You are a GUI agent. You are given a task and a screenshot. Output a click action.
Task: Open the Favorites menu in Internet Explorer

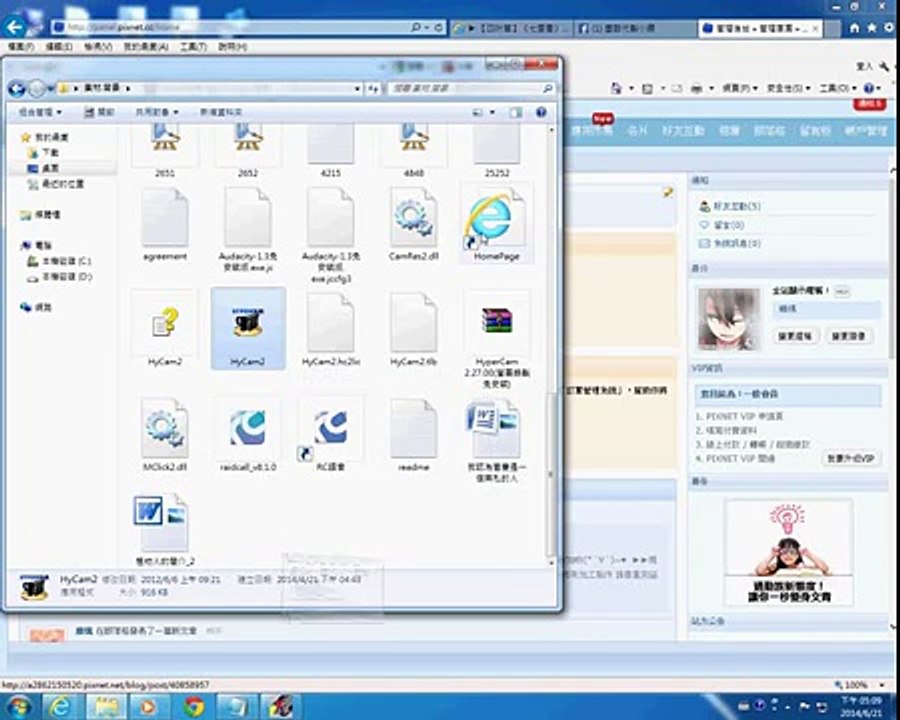[x=145, y=47]
